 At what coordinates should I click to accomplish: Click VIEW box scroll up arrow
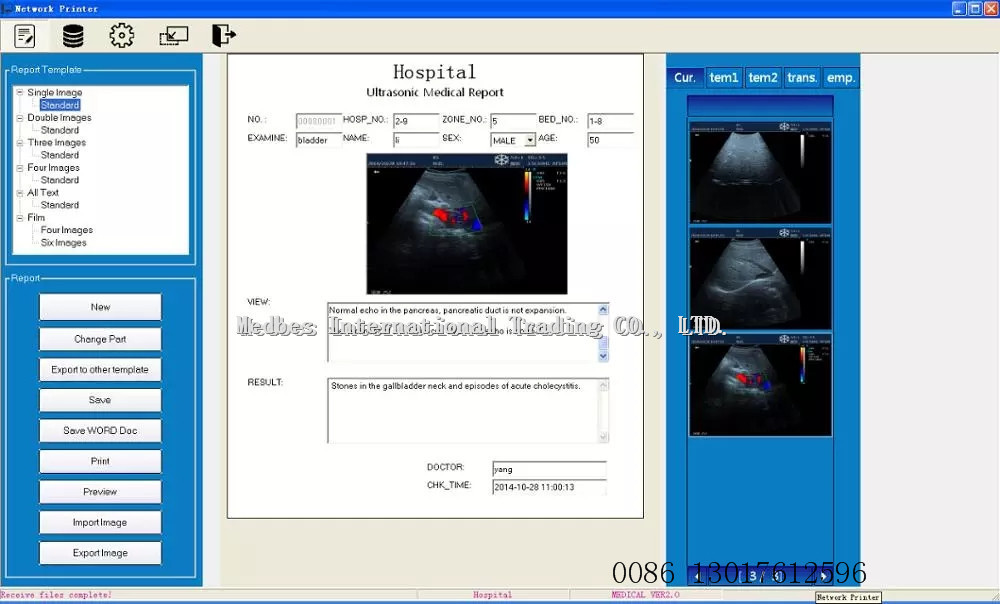point(603,310)
